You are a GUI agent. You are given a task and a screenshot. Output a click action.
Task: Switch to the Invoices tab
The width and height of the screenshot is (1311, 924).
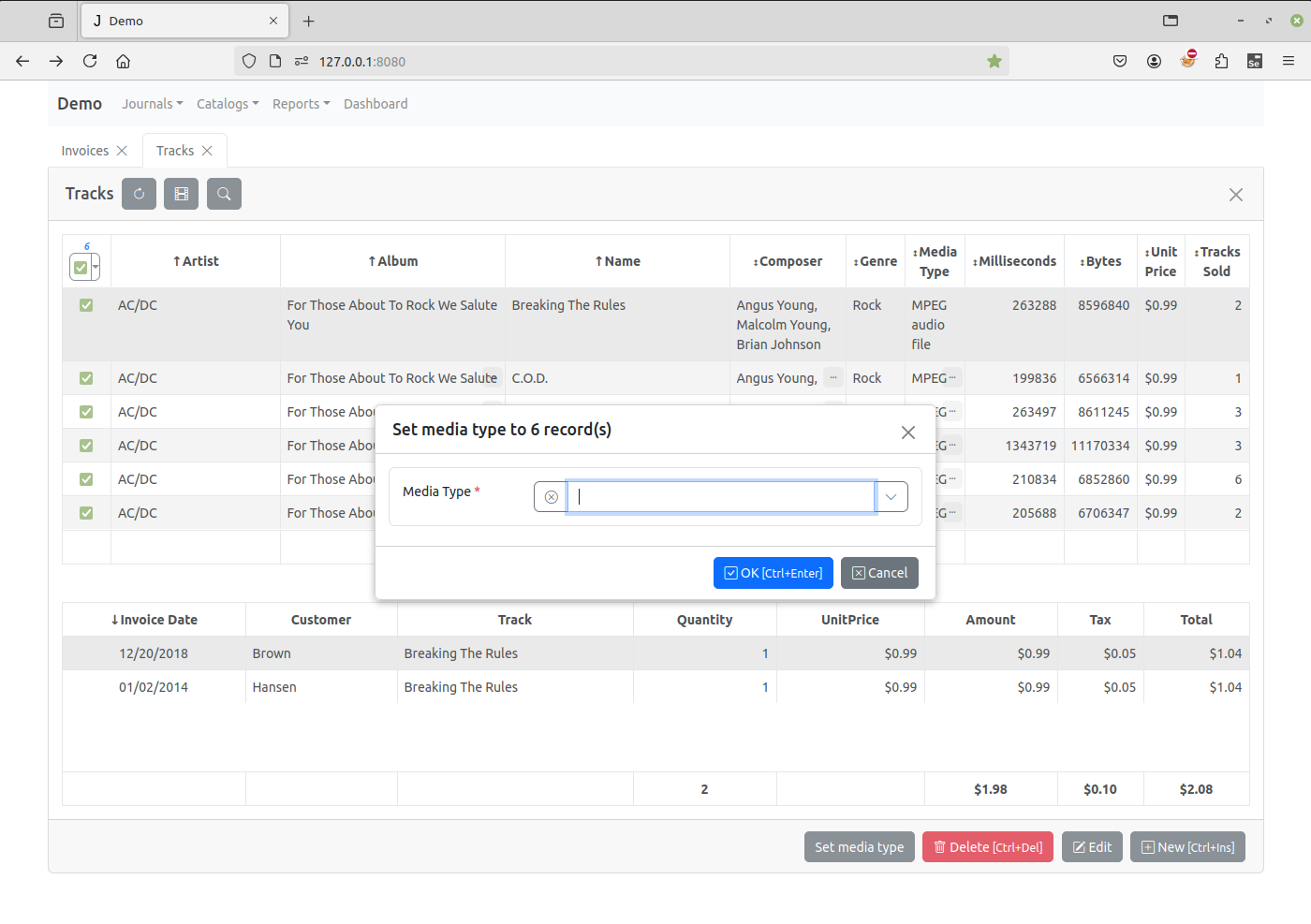(x=85, y=151)
